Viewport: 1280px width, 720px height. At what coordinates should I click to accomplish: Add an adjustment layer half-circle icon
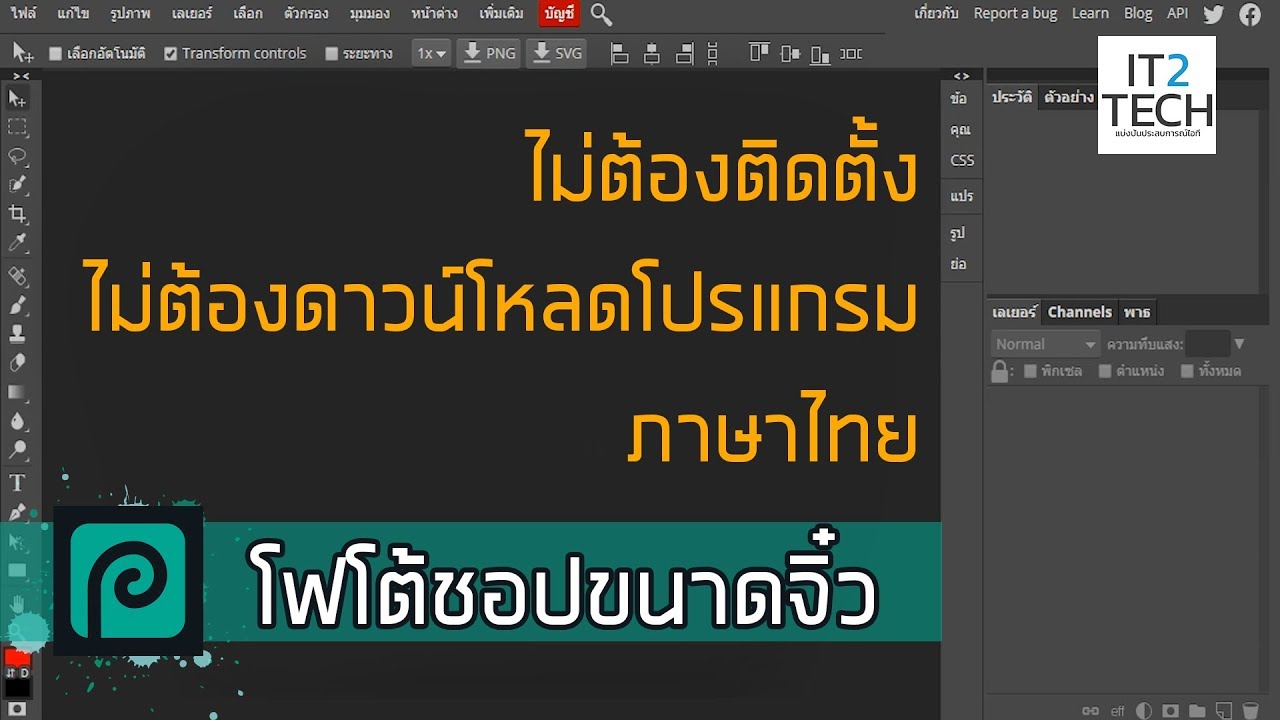[x=1145, y=711]
